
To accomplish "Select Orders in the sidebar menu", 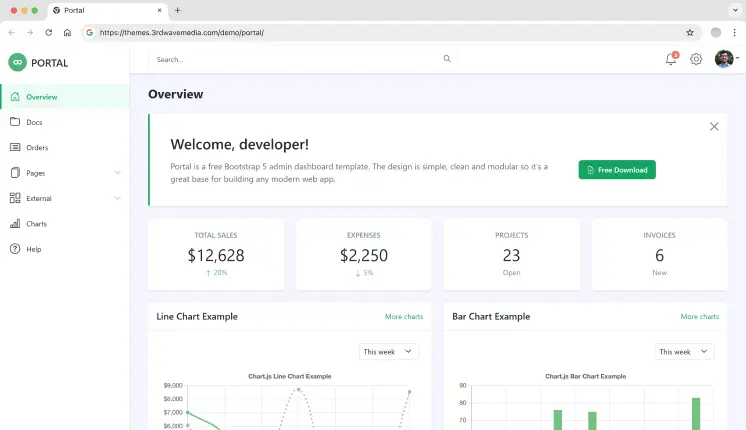I will click(x=37, y=148).
